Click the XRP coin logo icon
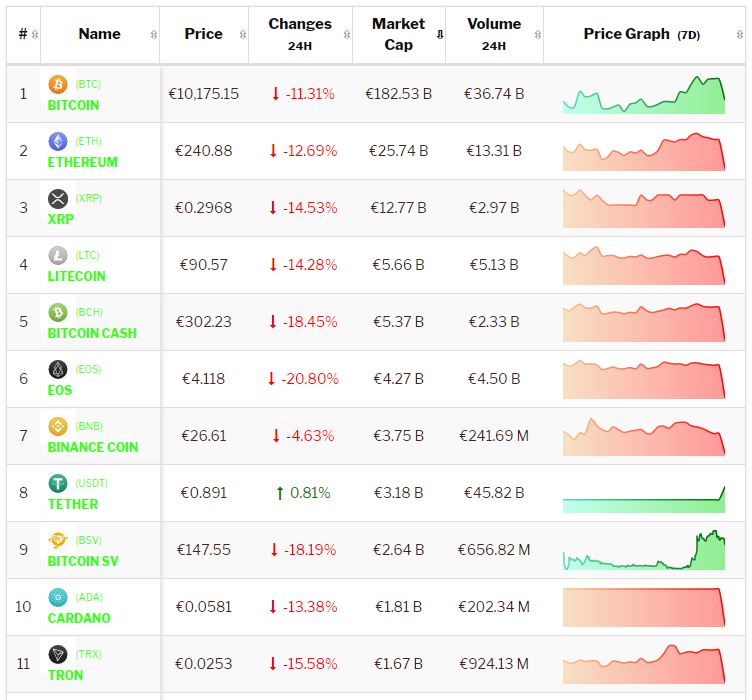The height and width of the screenshot is (700, 752). pos(58,199)
